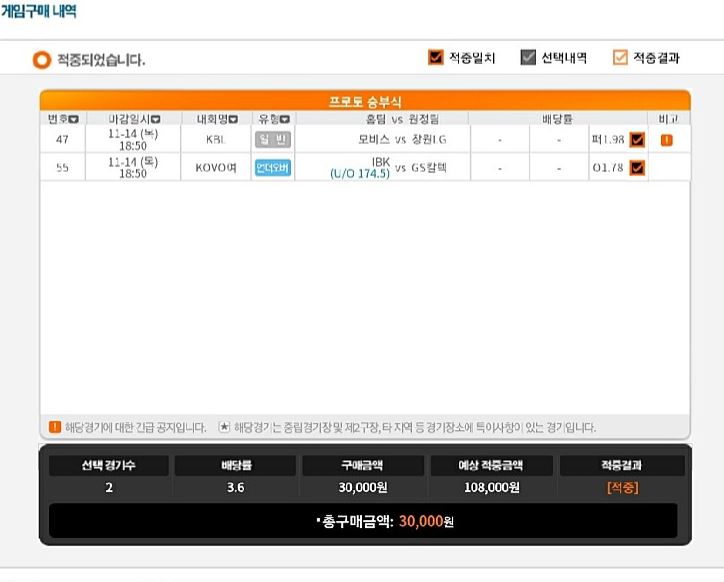Click the 선택 경기수 header label
The image size is (724, 582).
(x=109, y=465)
